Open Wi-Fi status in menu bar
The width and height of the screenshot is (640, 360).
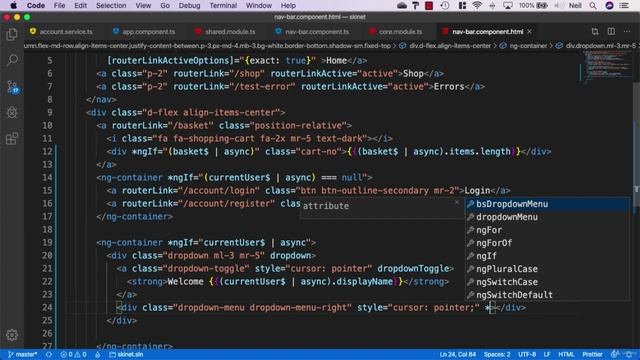477,5
